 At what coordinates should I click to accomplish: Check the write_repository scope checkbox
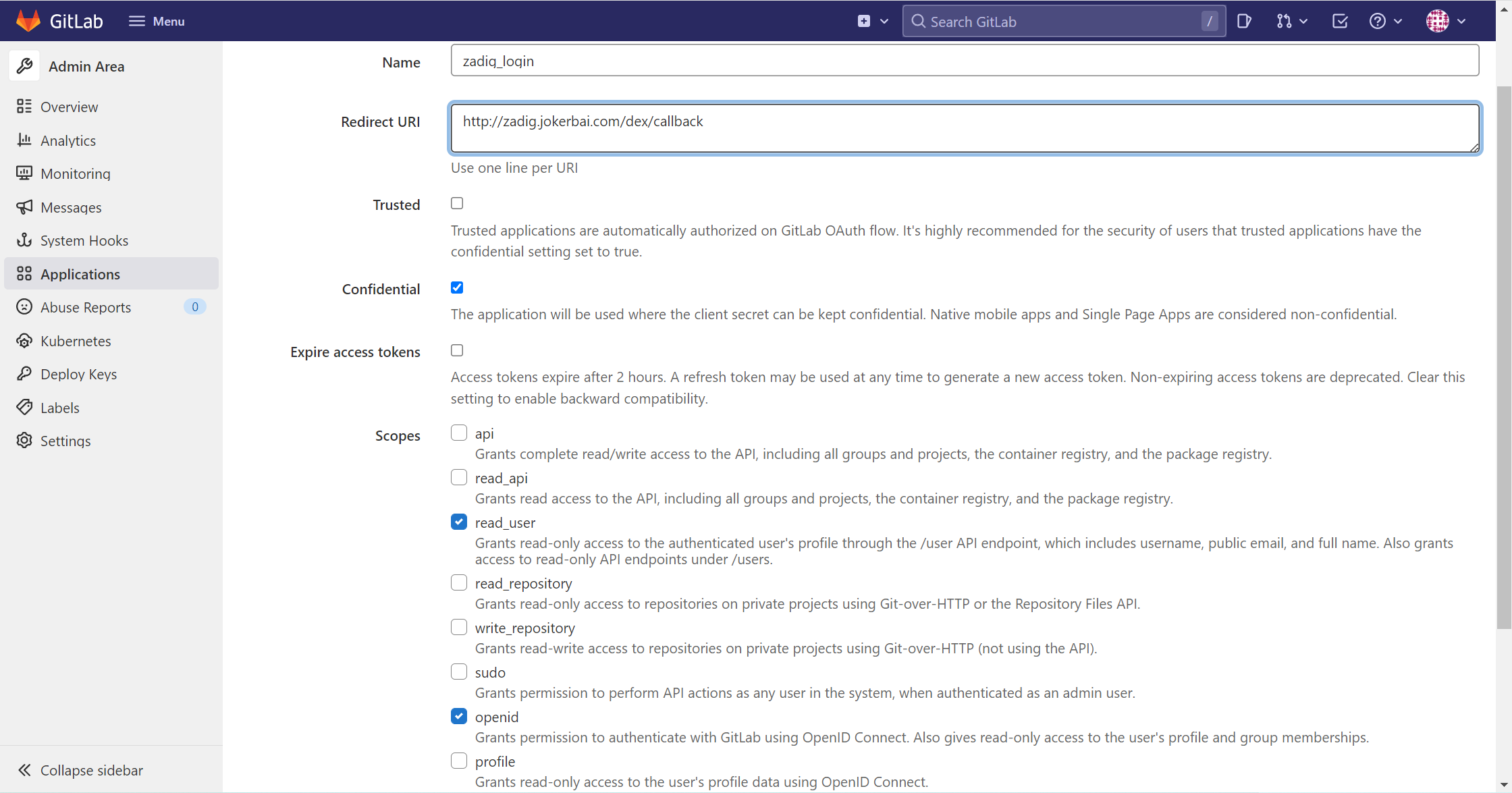pos(459,627)
